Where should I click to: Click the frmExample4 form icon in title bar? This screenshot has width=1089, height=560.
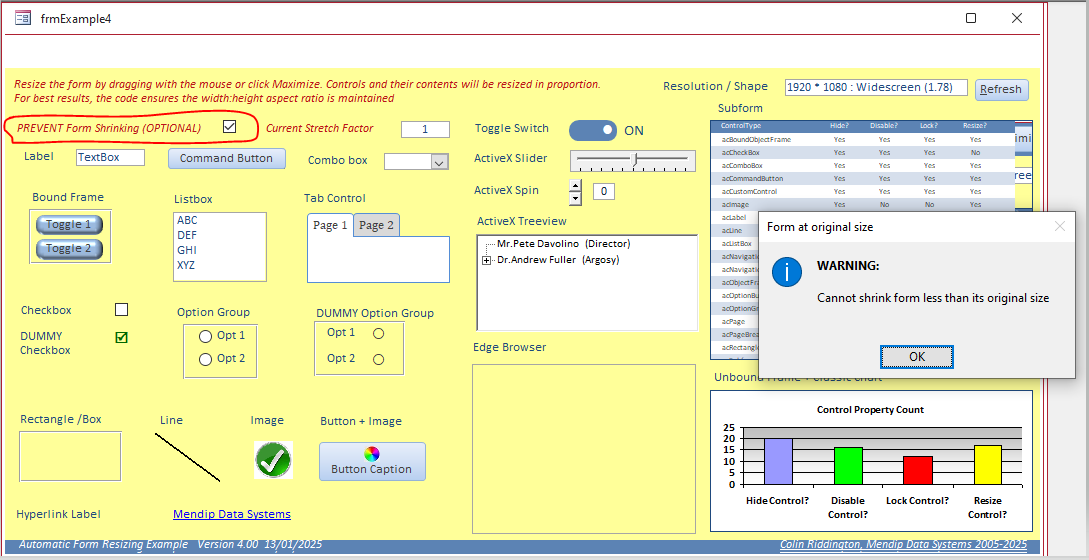click(x=23, y=19)
